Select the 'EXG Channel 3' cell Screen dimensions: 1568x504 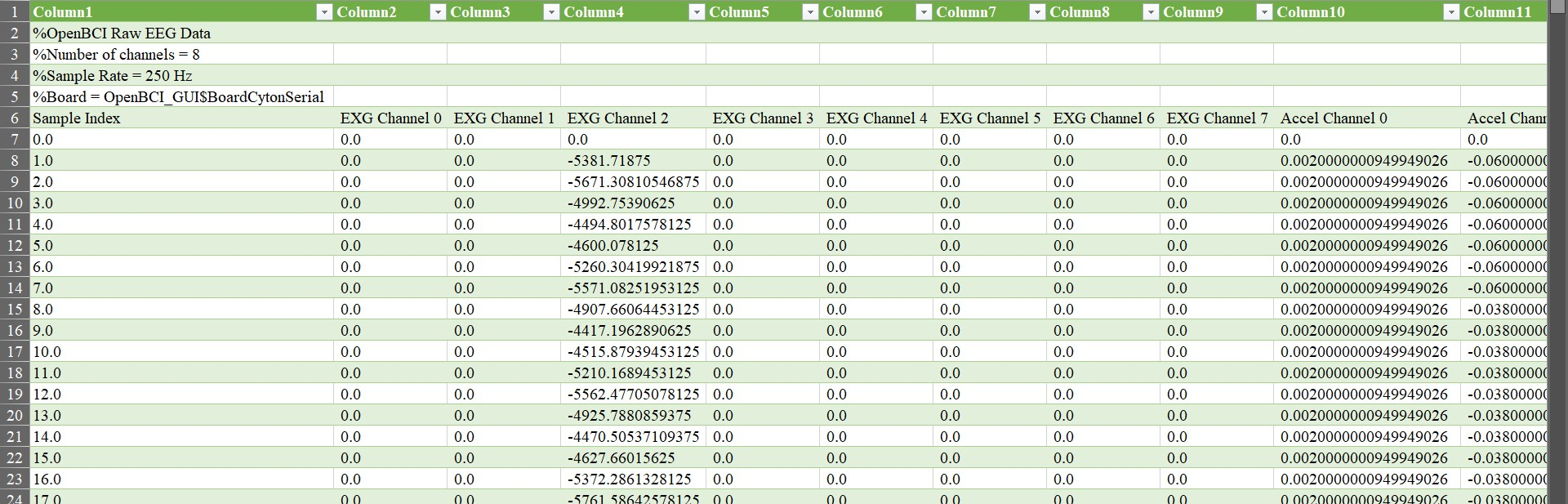click(763, 118)
